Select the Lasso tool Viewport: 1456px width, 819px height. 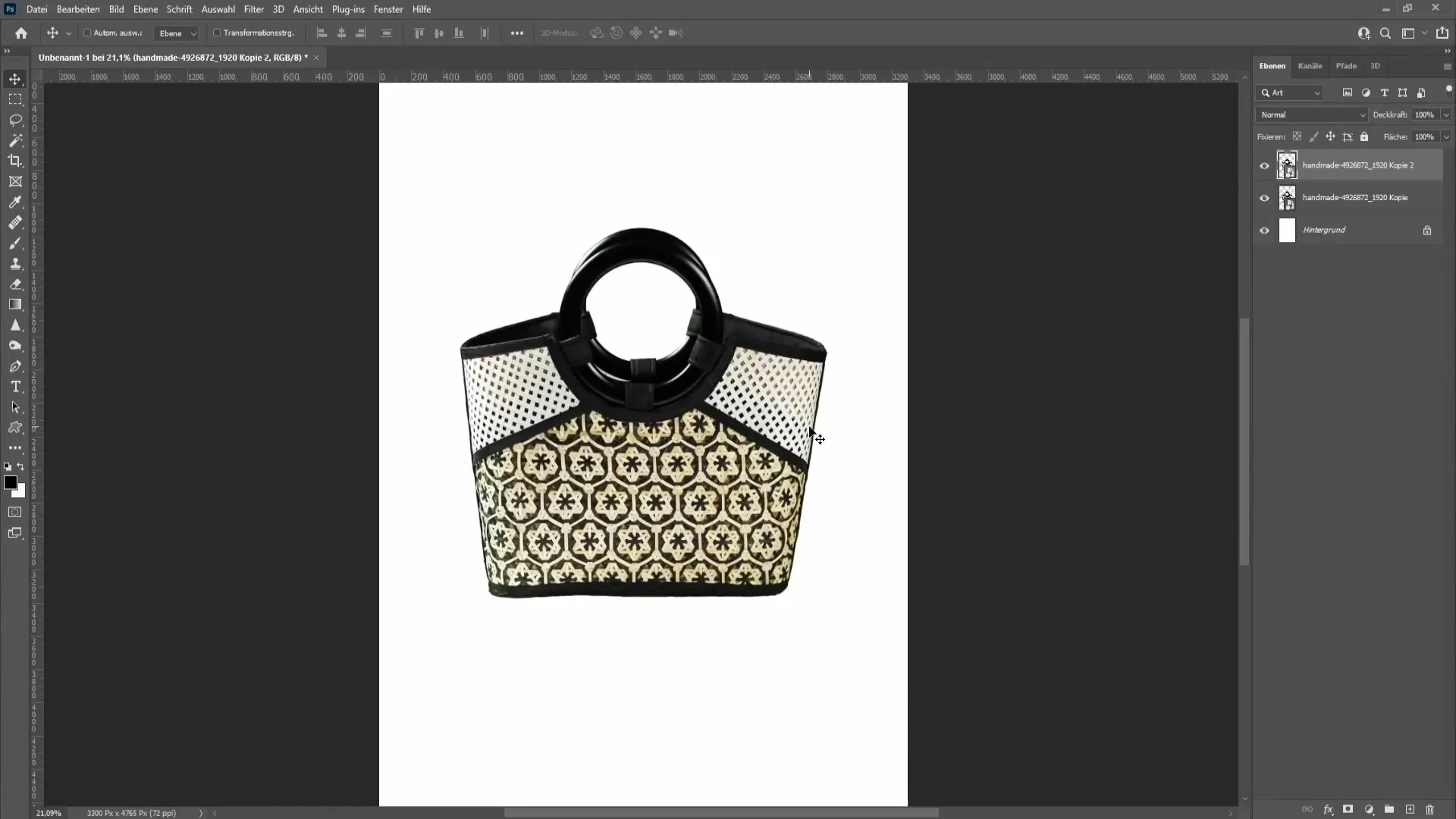pyautogui.click(x=15, y=120)
